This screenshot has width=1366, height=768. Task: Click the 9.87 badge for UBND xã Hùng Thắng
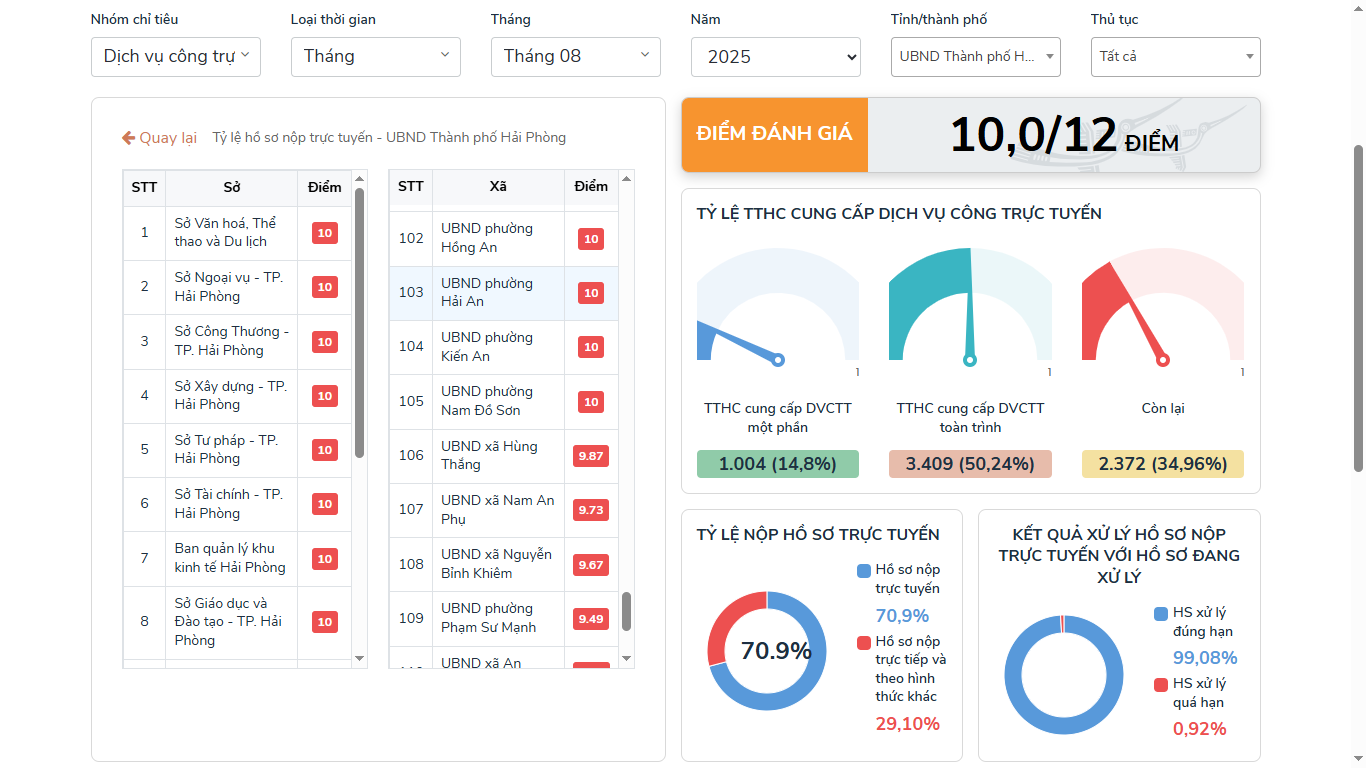pos(591,456)
